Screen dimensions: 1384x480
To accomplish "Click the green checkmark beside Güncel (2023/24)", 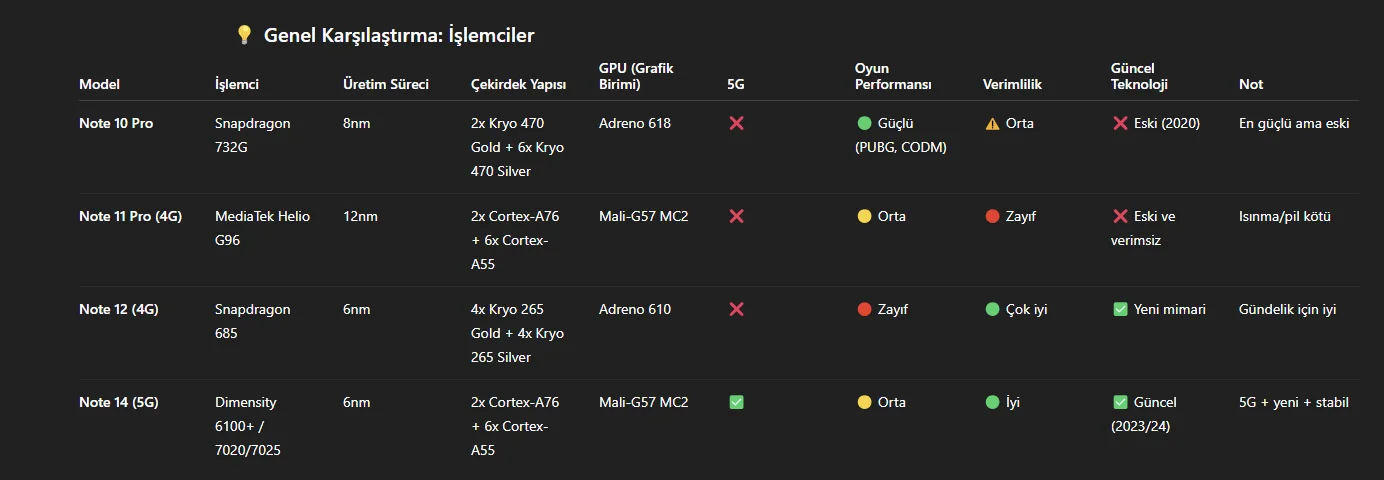I will [1120, 402].
